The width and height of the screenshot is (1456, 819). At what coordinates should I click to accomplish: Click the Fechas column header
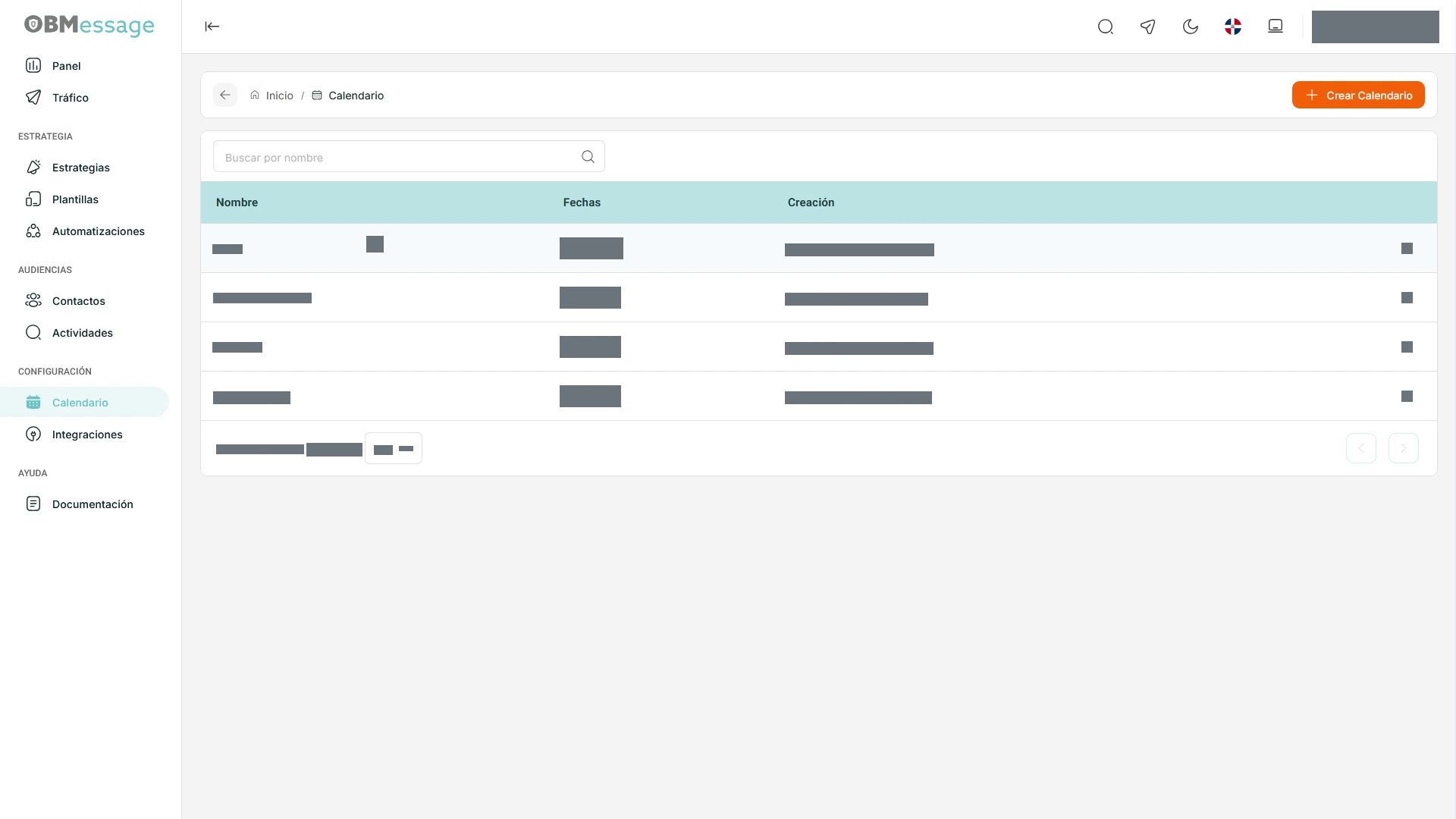tap(582, 202)
